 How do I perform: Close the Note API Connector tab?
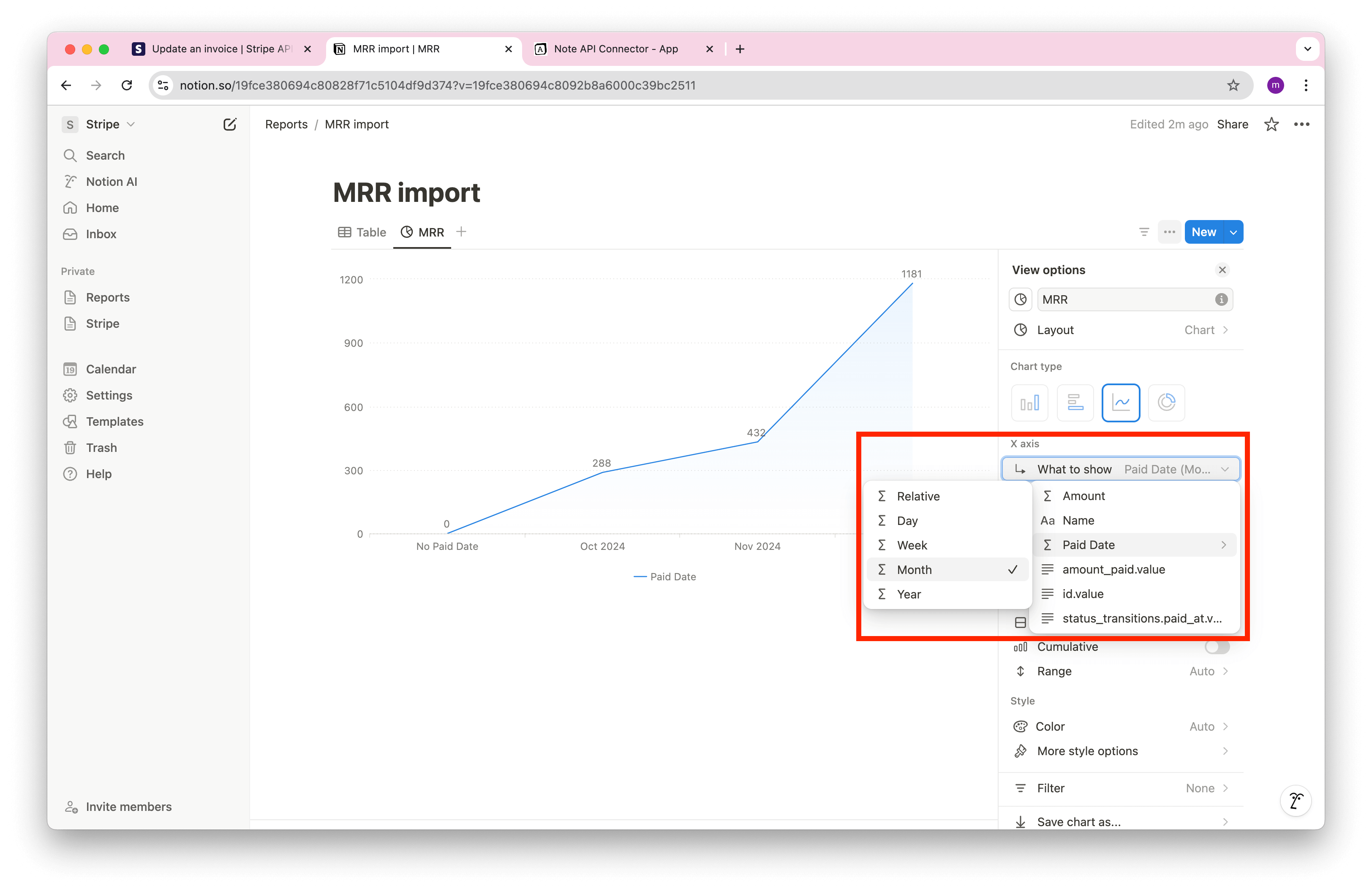[710, 49]
